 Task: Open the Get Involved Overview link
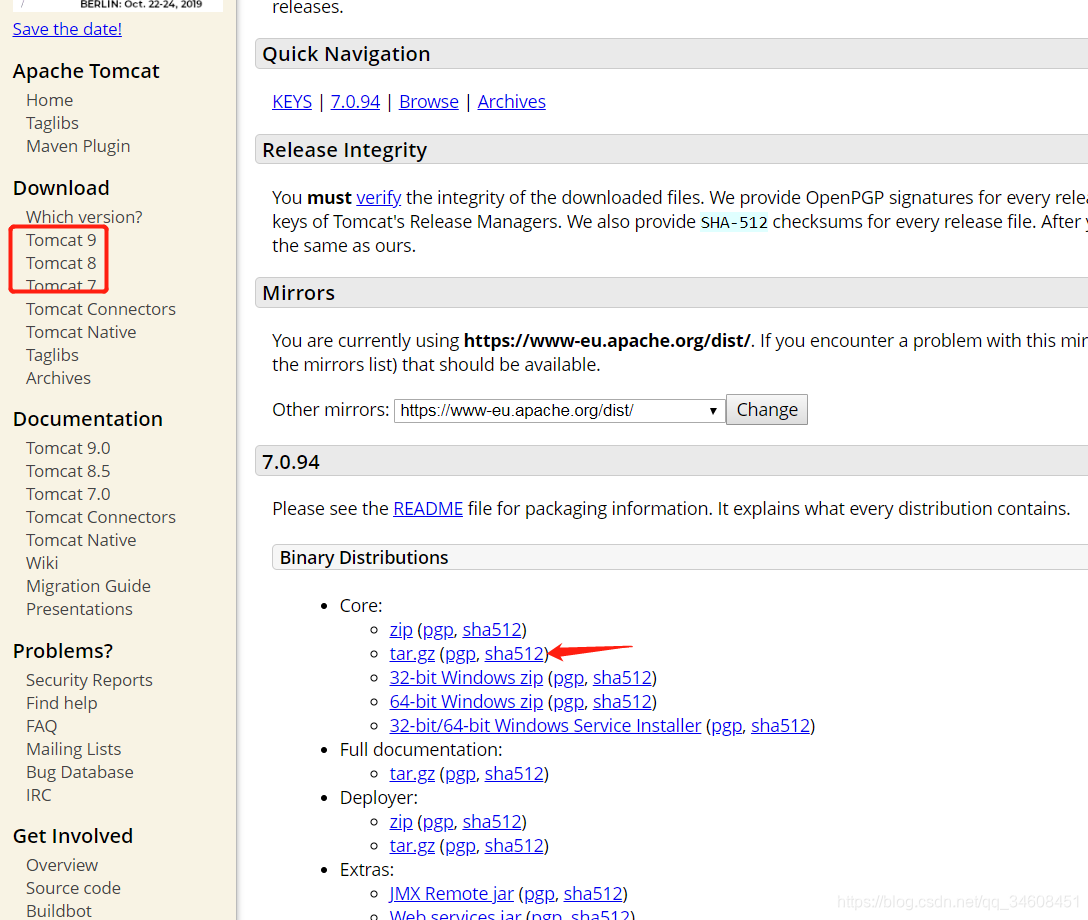tap(62, 865)
